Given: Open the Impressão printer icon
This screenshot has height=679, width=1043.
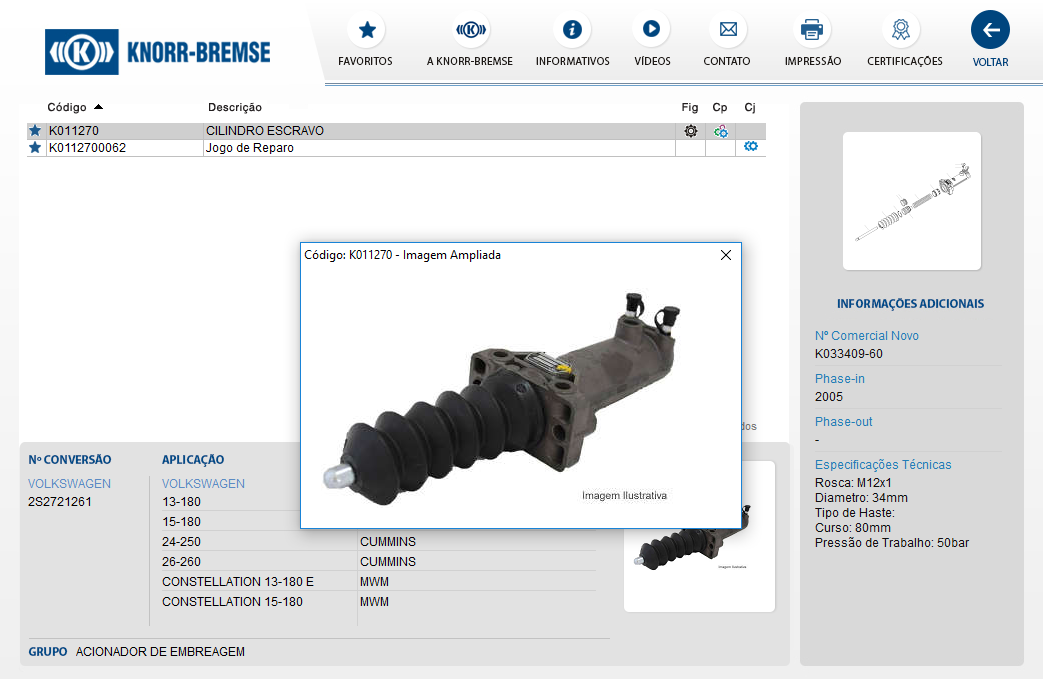Looking at the screenshot, I should tap(812, 30).
